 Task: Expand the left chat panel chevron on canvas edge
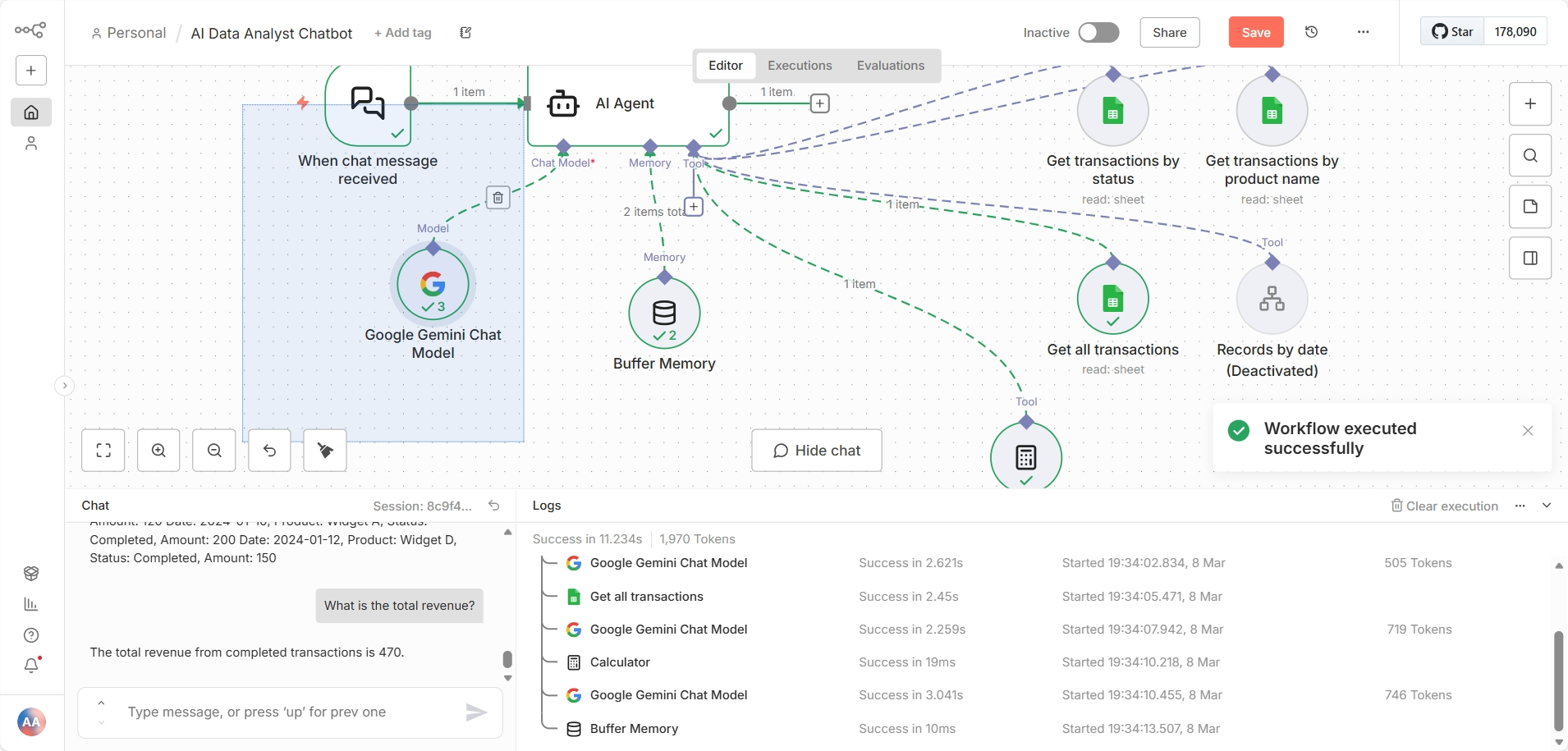pos(65,385)
